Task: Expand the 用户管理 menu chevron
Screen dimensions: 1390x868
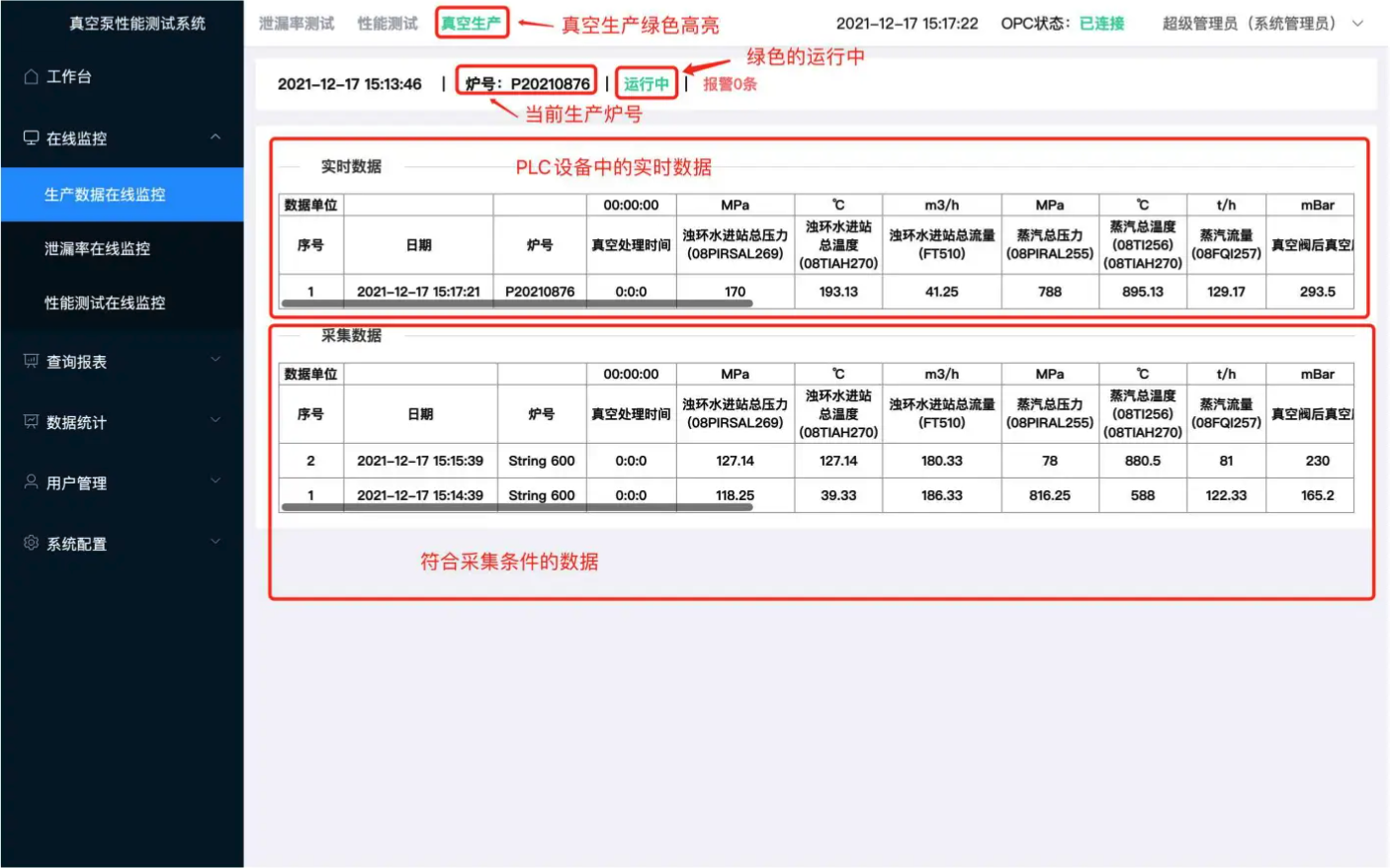Action: (216, 481)
